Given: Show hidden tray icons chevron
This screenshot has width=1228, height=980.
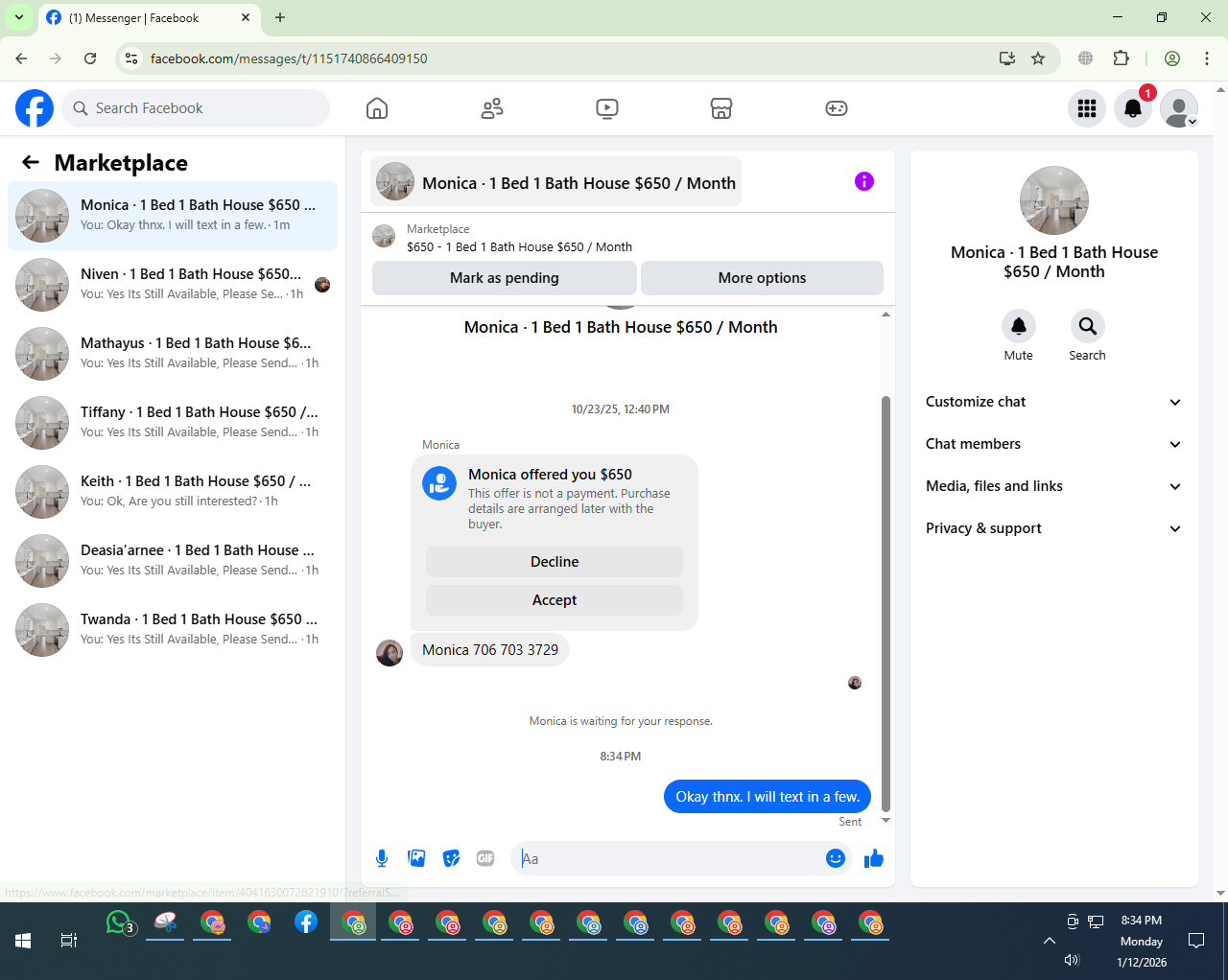Looking at the screenshot, I should [x=1050, y=941].
